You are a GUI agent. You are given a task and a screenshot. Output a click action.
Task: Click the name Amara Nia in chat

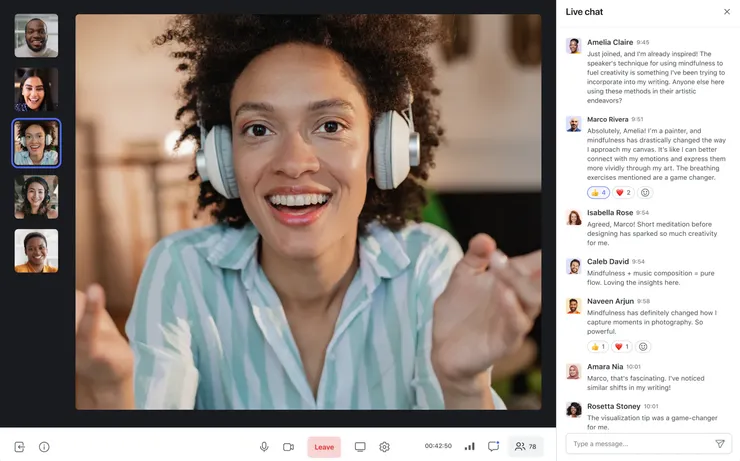[x=605, y=367]
